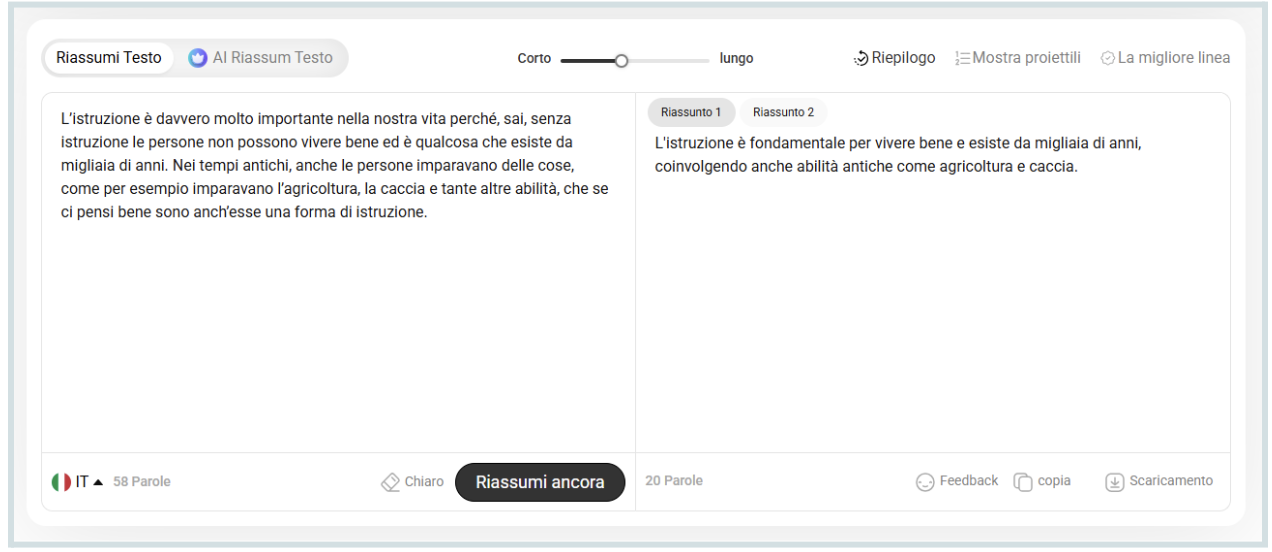Switch to the Riassumi Testo tab

pos(108,58)
